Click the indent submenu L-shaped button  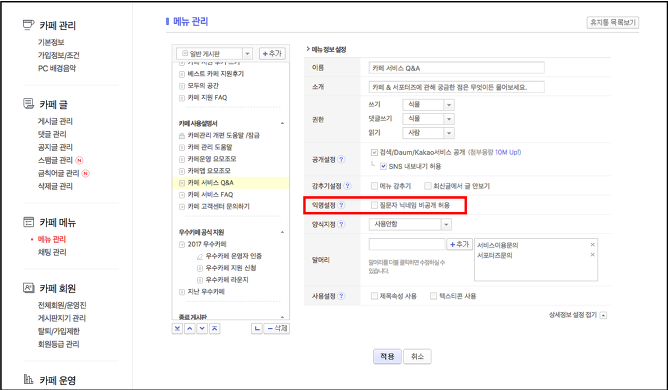pyautogui.click(x=256, y=328)
